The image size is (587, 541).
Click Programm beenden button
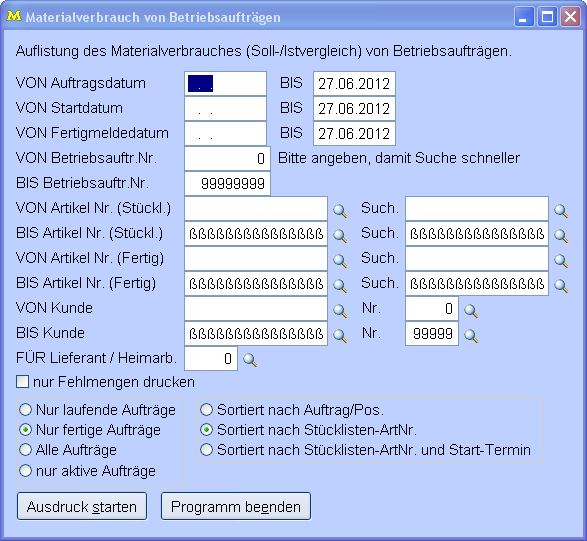(236, 507)
